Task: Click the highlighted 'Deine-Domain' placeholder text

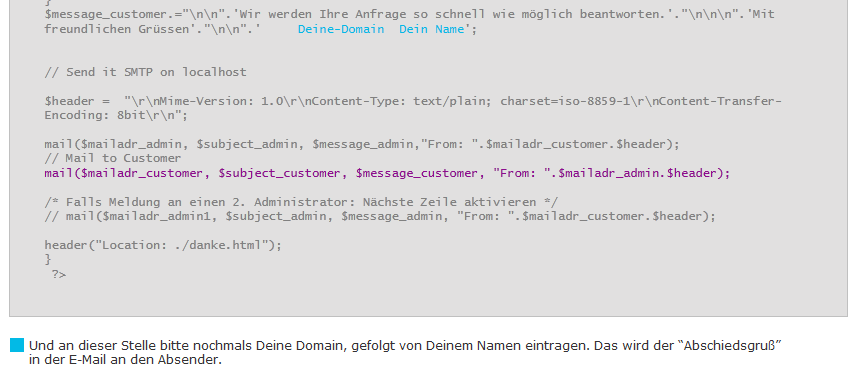Action: coord(341,29)
